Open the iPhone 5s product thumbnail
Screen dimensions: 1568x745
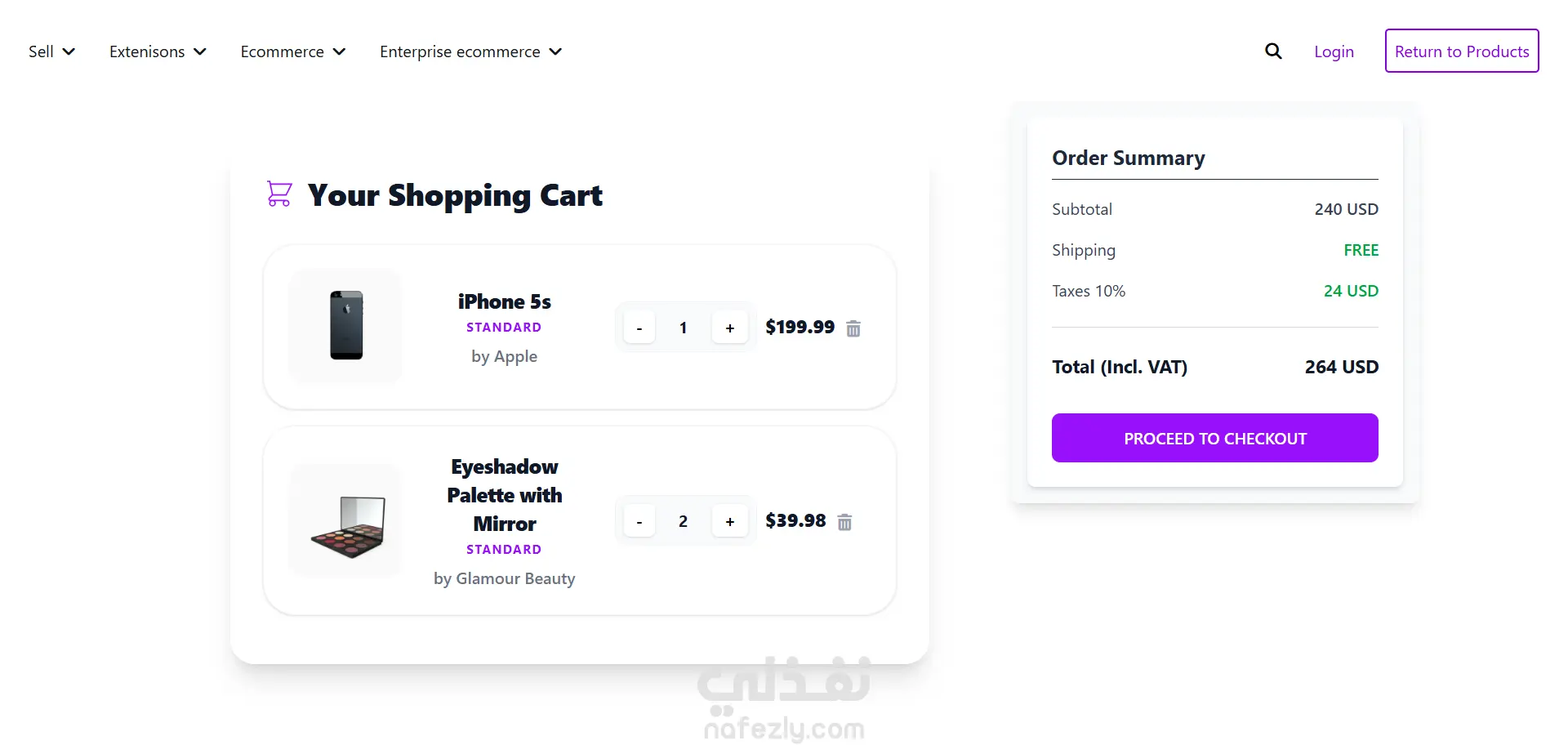[346, 326]
